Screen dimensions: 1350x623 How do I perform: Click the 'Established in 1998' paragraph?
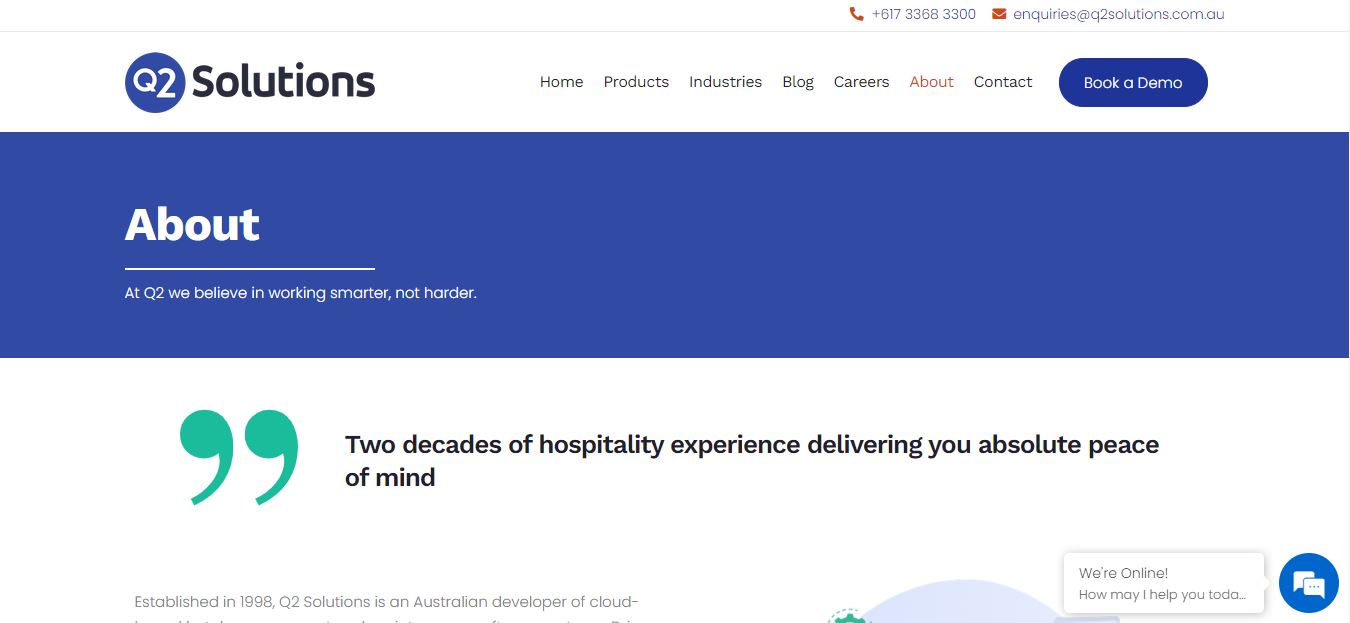click(386, 609)
